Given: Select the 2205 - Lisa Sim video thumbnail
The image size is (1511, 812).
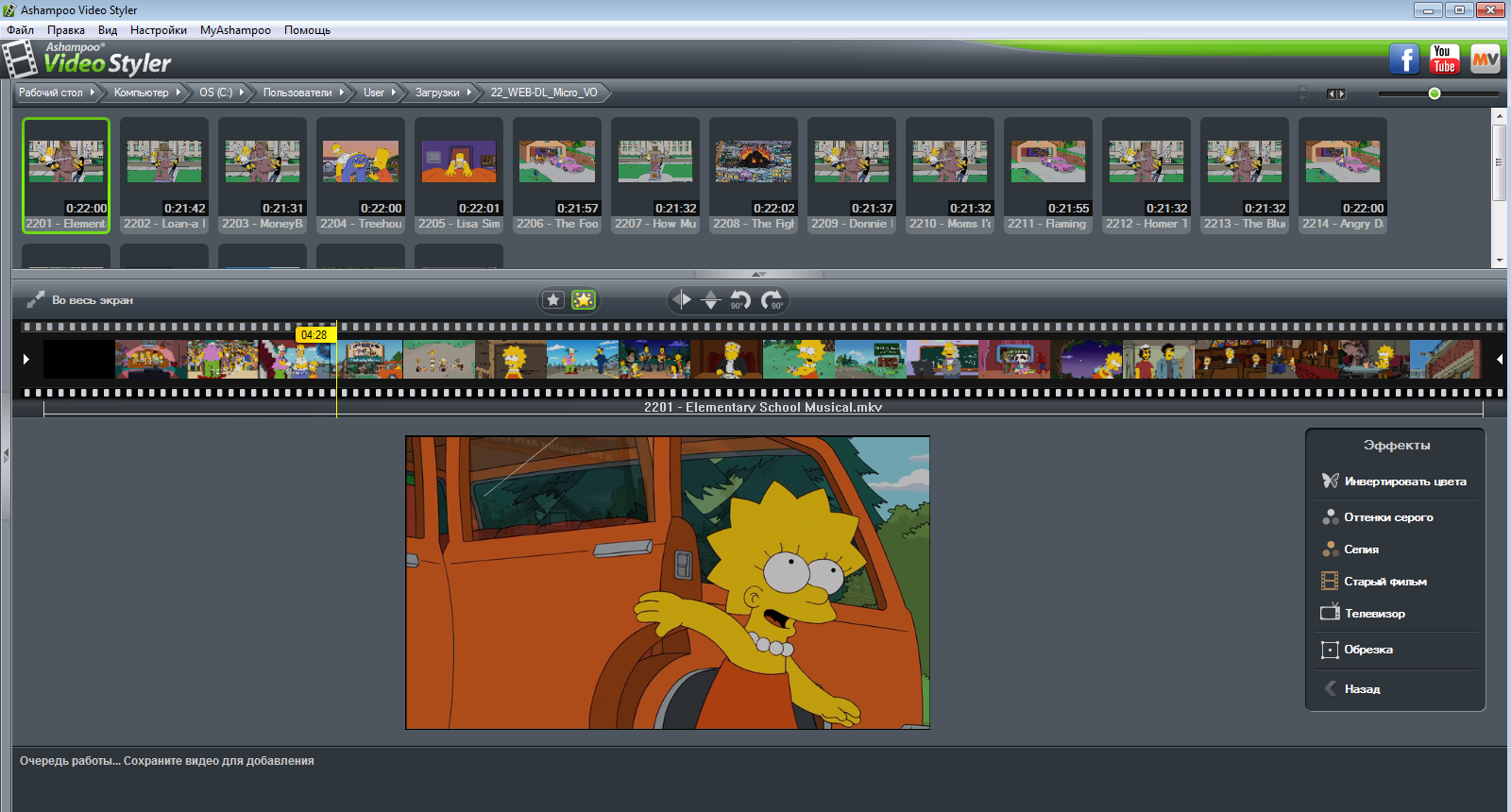Looking at the screenshot, I should click(x=459, y=176).
